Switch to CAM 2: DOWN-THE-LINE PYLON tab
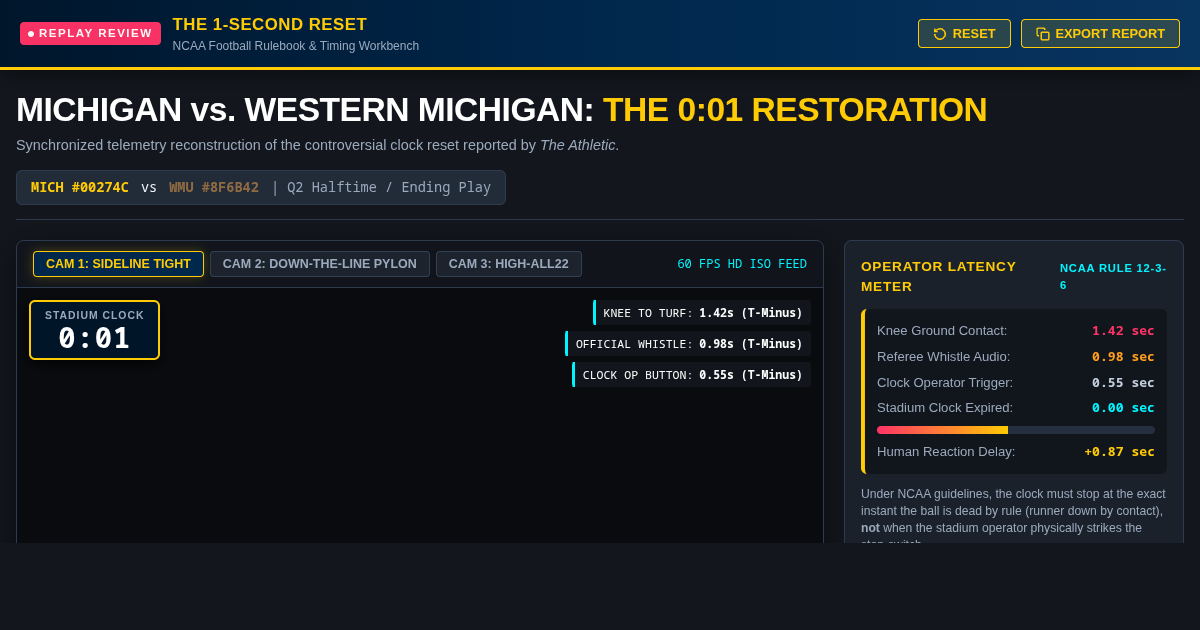The height and width of the screenshot is (630, 1200). click(320, 264)
